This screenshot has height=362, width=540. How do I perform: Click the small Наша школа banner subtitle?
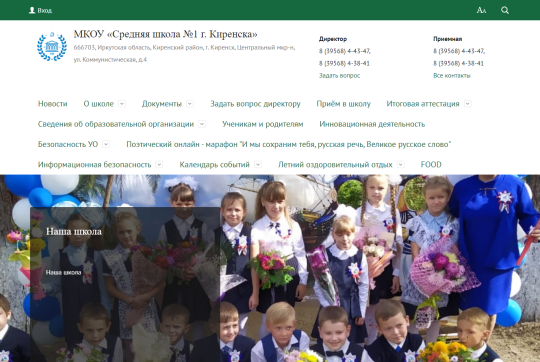(63, 272)
